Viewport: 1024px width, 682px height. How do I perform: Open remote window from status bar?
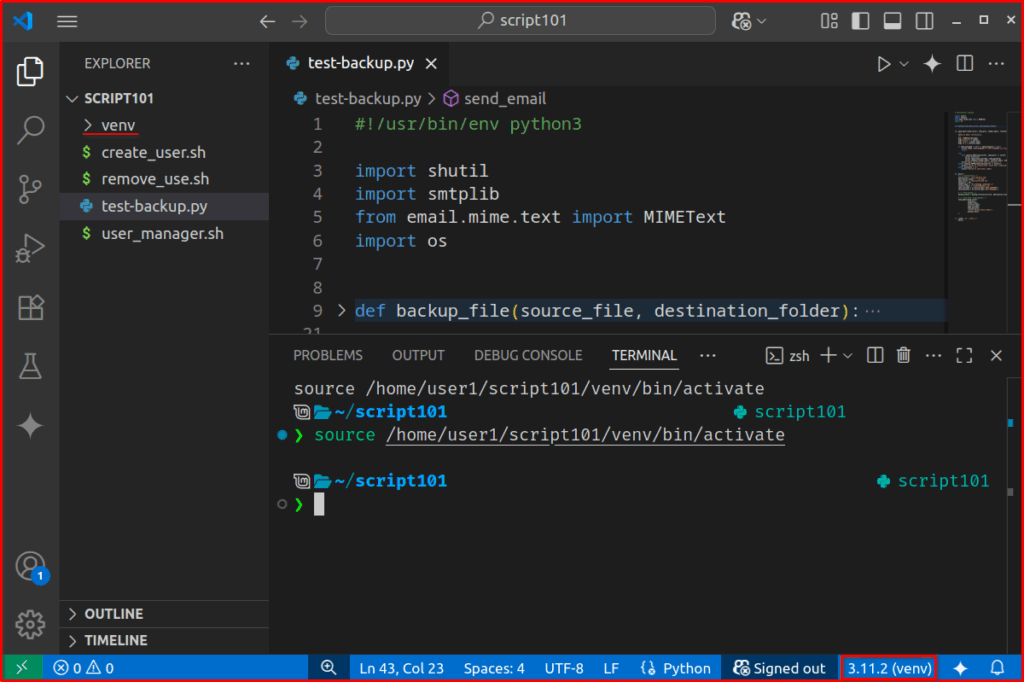pyautogui.click(x=22, y=668)
